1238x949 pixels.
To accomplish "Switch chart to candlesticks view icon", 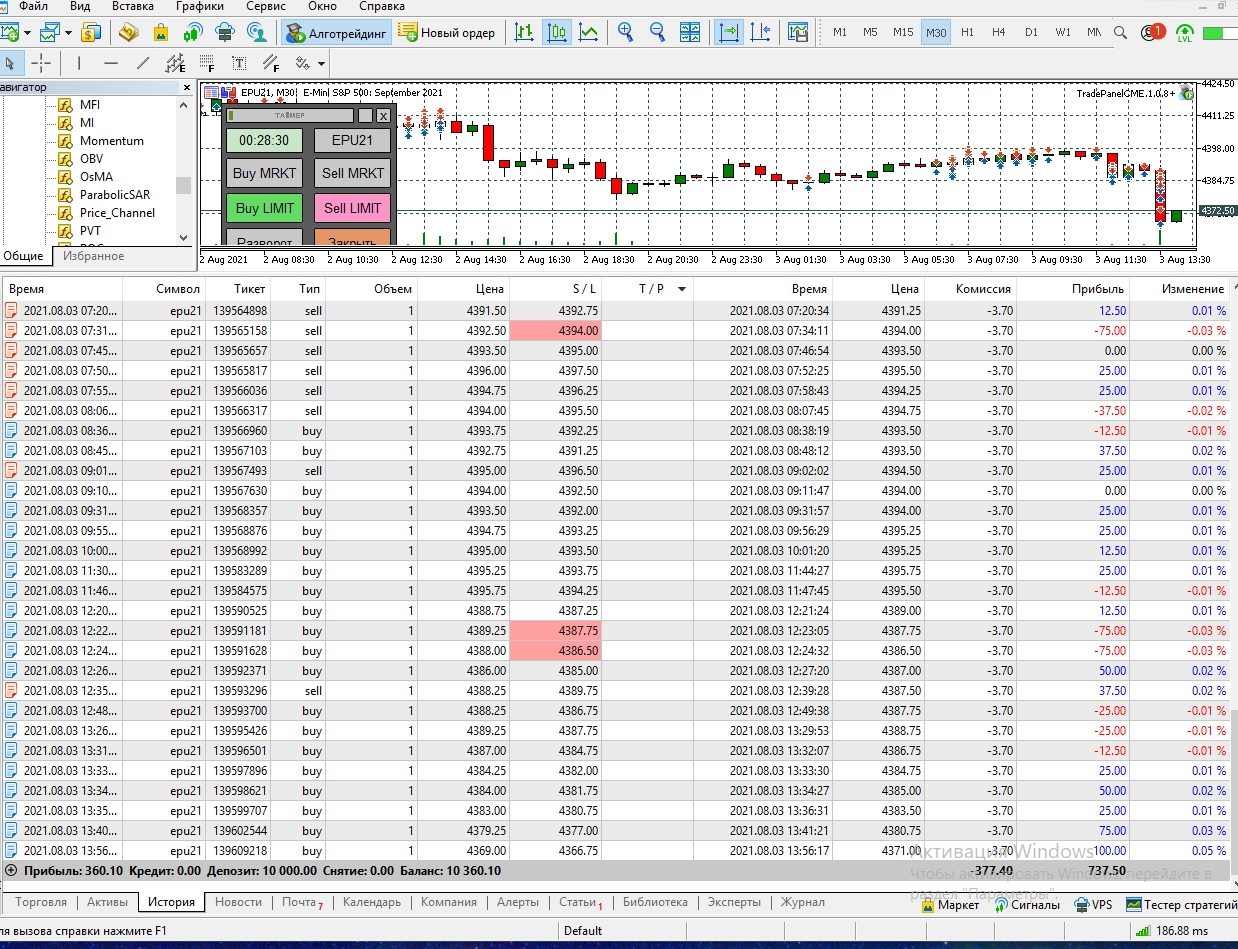I will pyautogui.click(x=557, y=32).
